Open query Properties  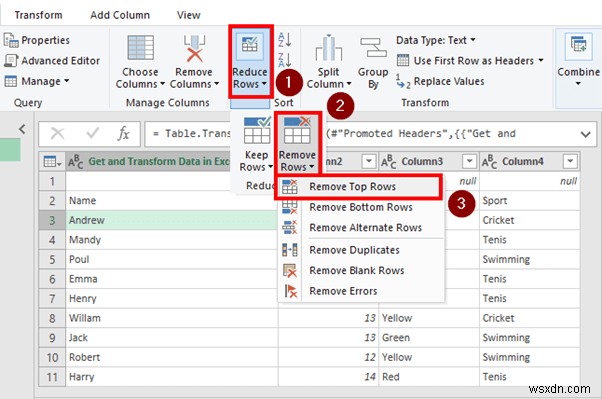point(37,40)
